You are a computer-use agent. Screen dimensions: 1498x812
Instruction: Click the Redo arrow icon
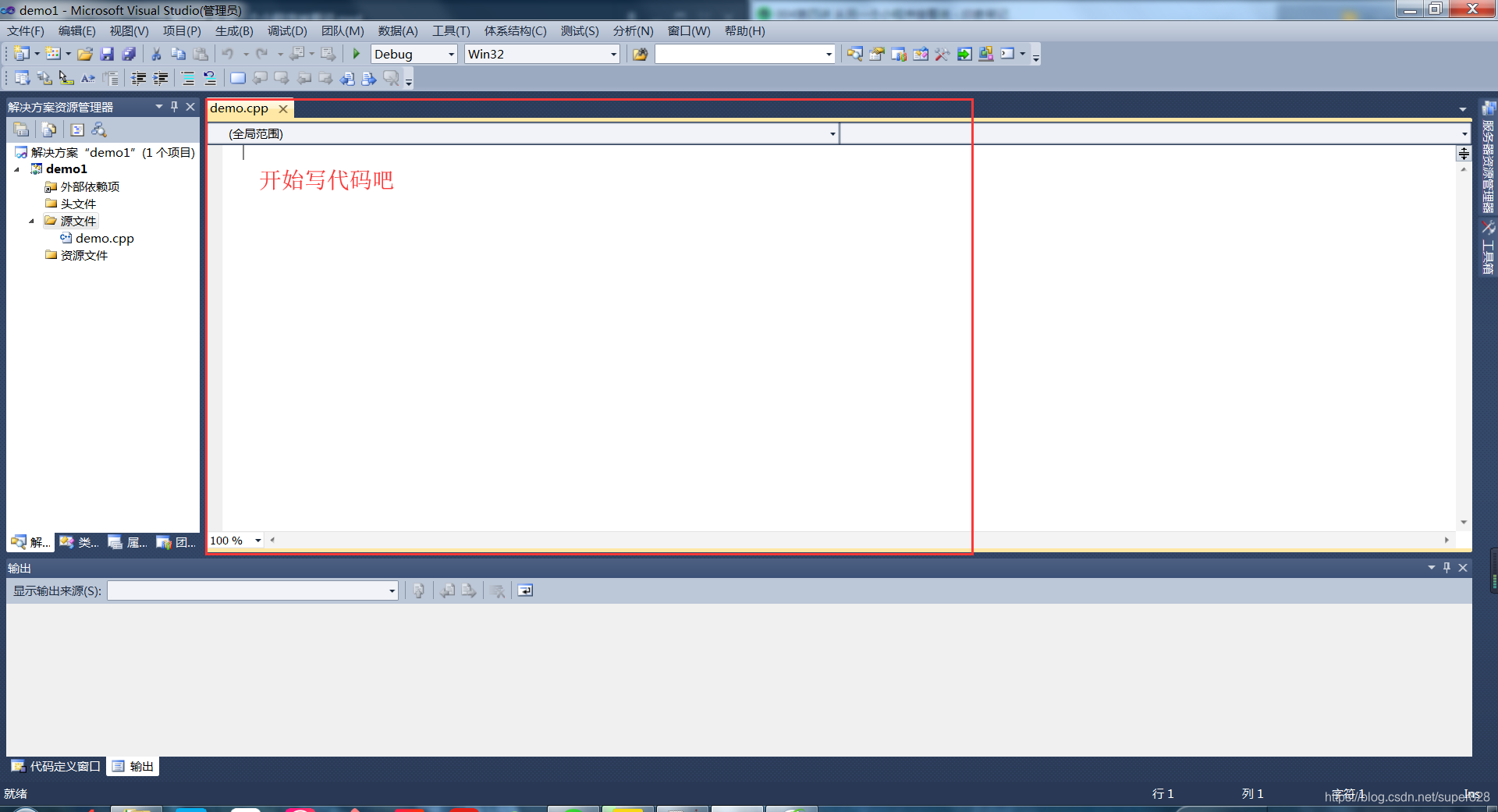click(x=262, y=54)
